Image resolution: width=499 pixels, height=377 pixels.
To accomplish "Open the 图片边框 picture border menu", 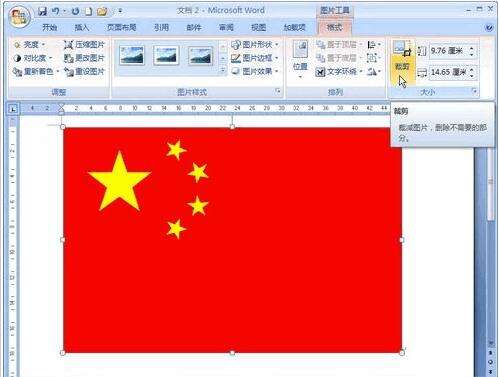I will pyautogui.click(x=255, y=58).
